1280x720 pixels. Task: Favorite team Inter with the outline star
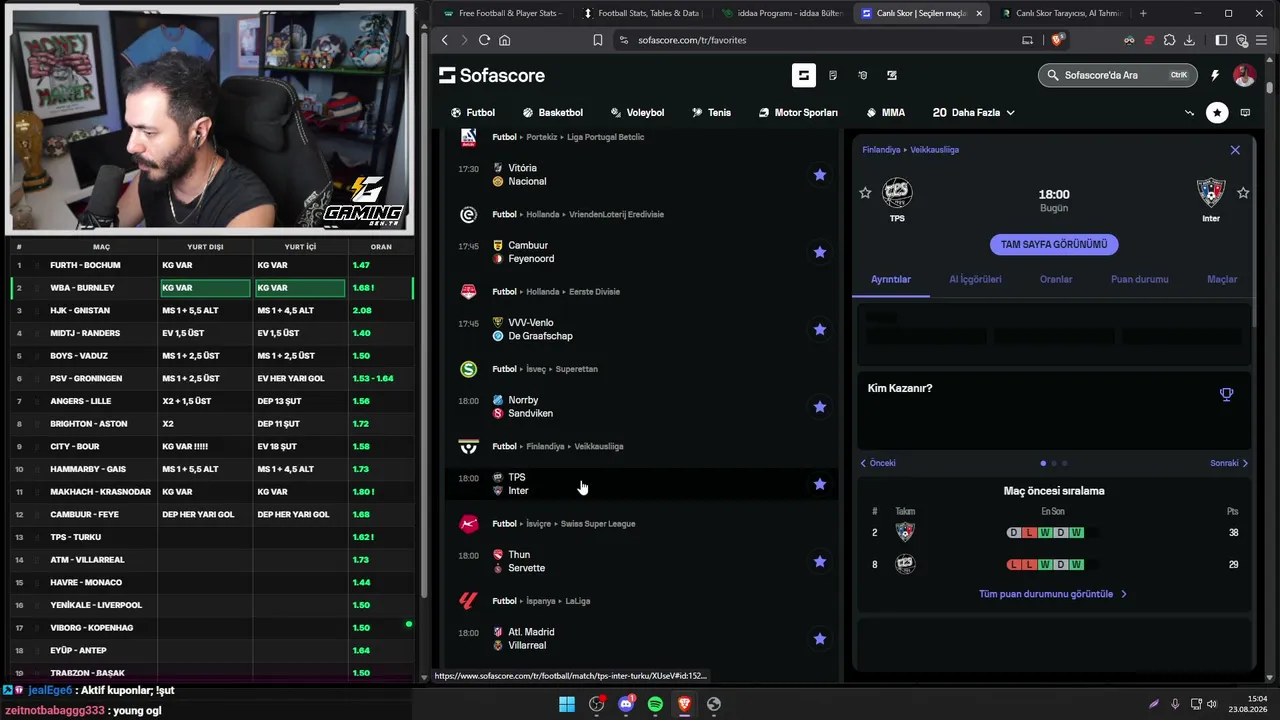1243,193
